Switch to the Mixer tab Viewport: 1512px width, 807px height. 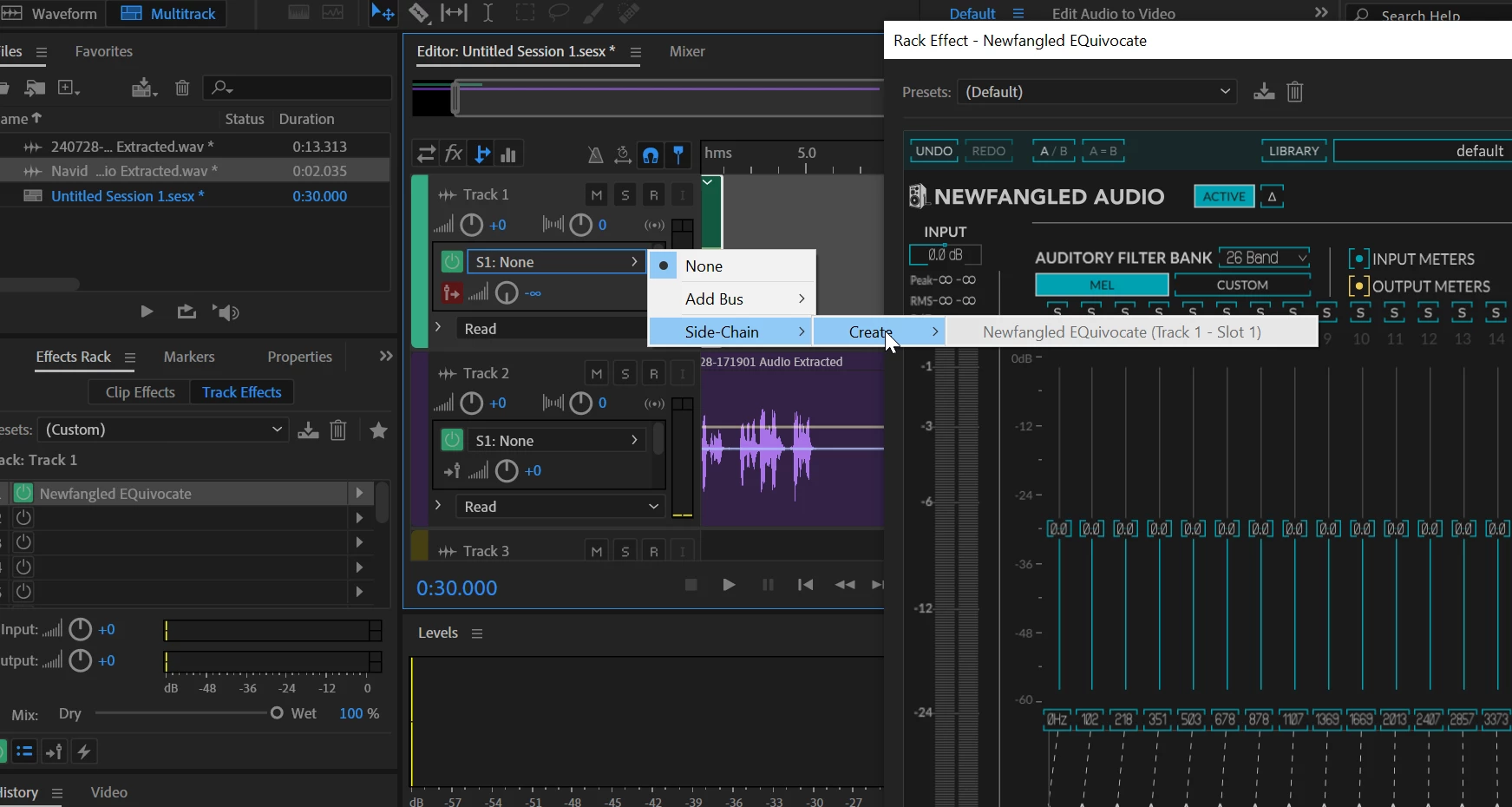click(x=687, y=52)
